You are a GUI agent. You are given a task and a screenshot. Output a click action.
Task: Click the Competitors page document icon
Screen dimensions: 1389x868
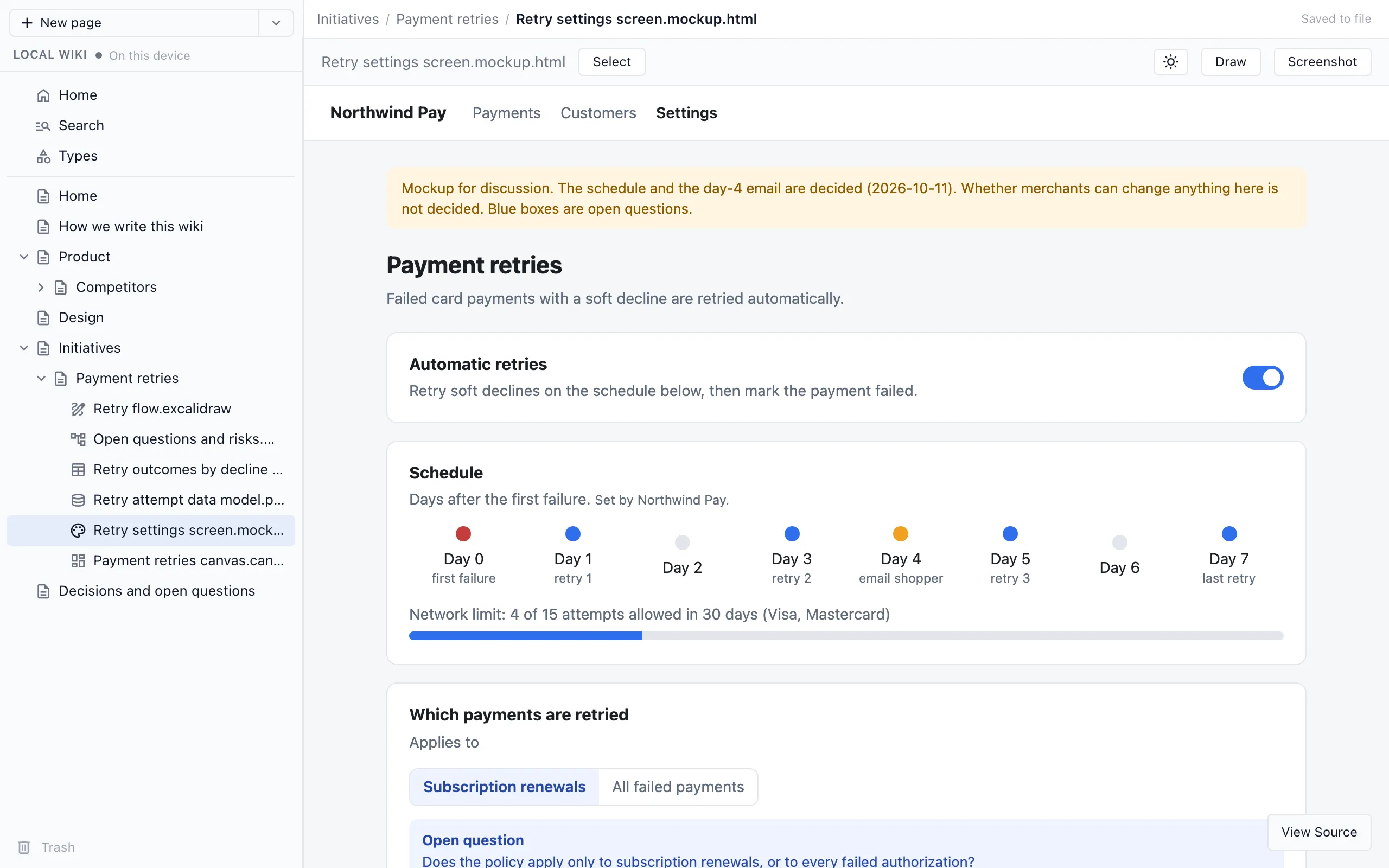click(61, 288)
